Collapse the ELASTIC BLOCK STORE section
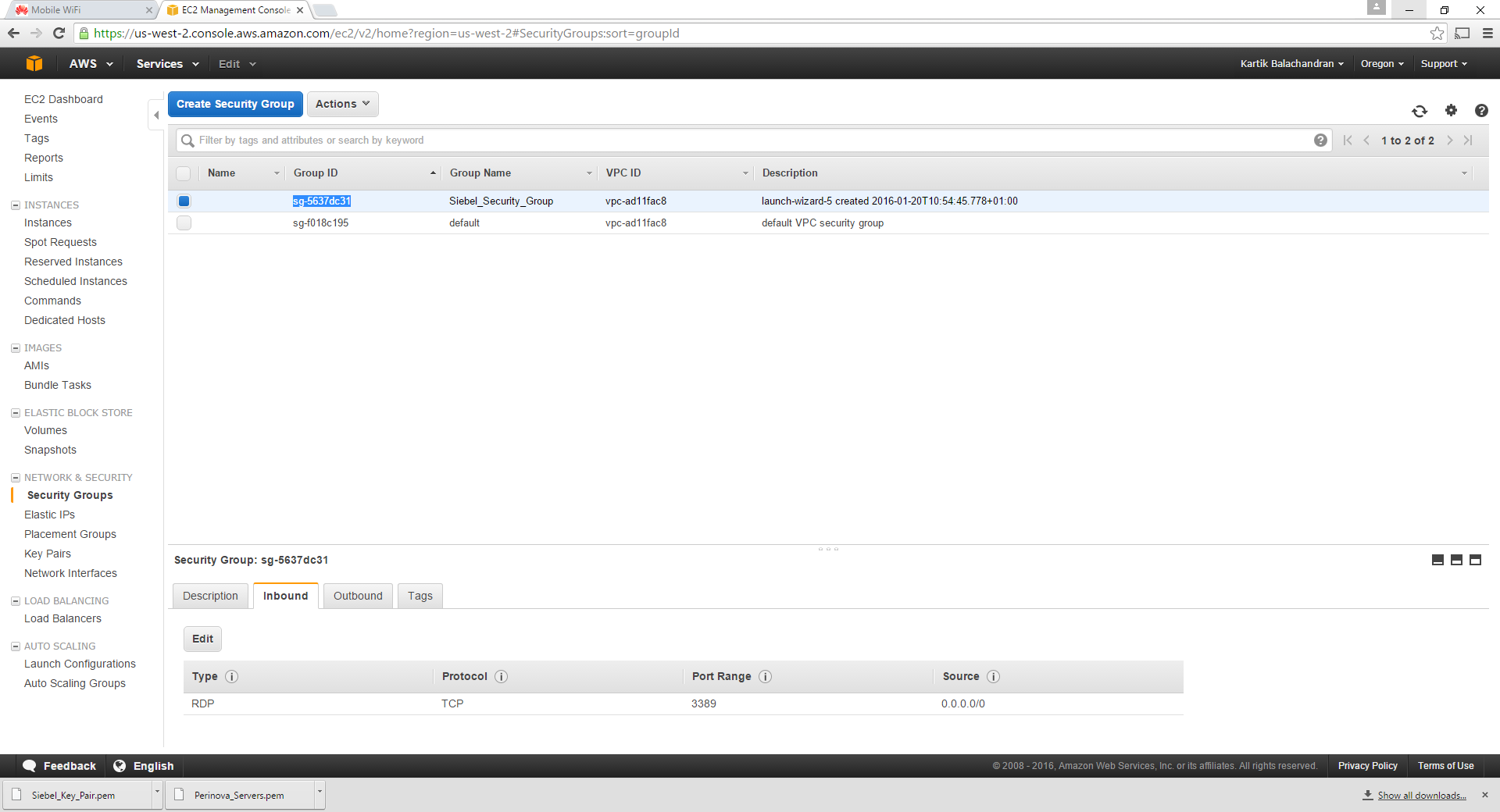Screen dimensions: 1500x812 pos(16,413)
